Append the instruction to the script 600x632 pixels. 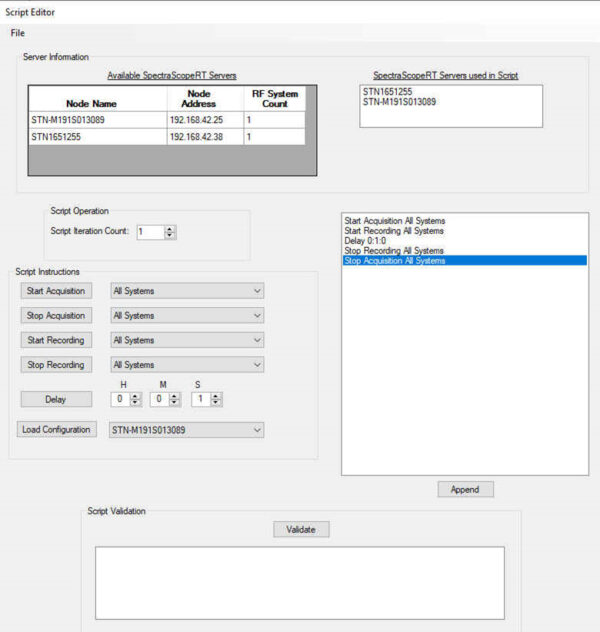tap(465, 490)
